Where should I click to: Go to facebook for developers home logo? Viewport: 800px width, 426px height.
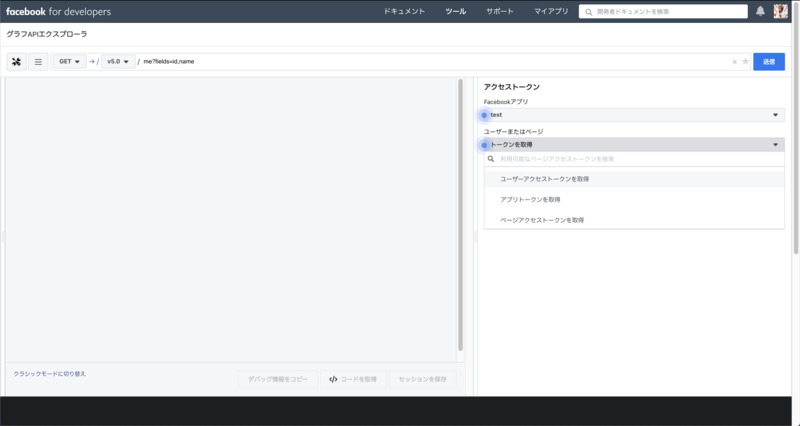tap(58, 11)
